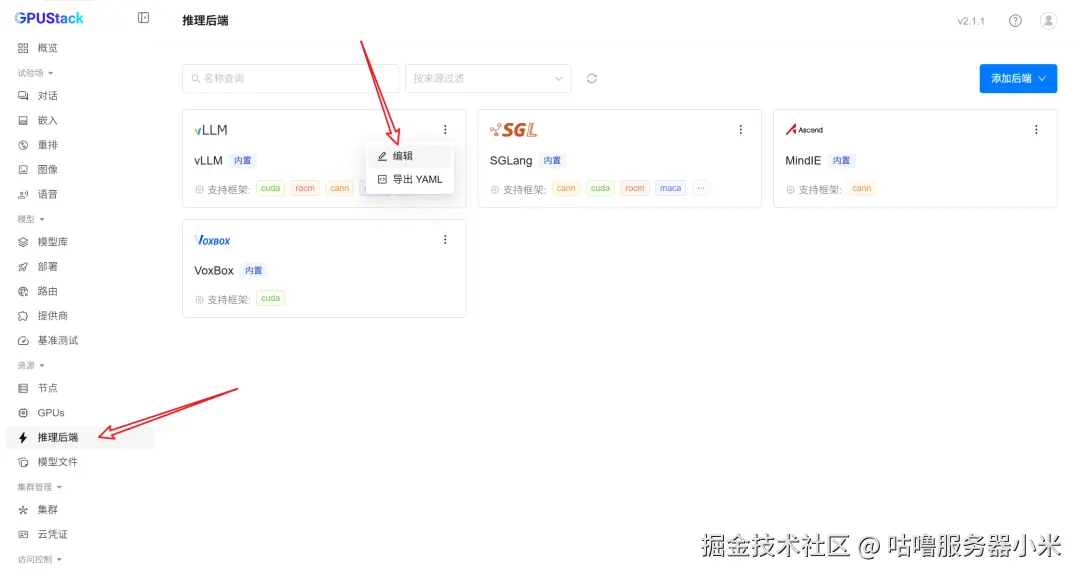Open the 添加后端 add backend dropdown button

[1018, 79]
